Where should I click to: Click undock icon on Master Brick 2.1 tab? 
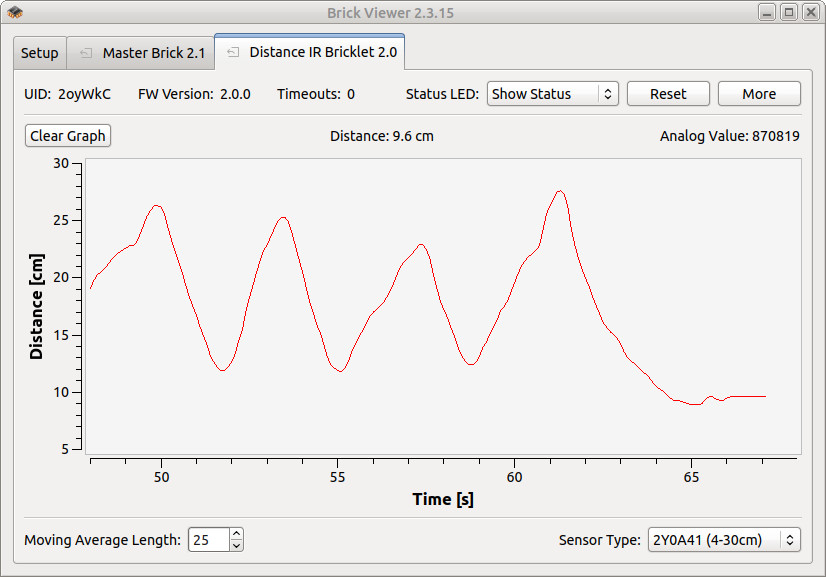pyautogui.click(x=86, y=53)
